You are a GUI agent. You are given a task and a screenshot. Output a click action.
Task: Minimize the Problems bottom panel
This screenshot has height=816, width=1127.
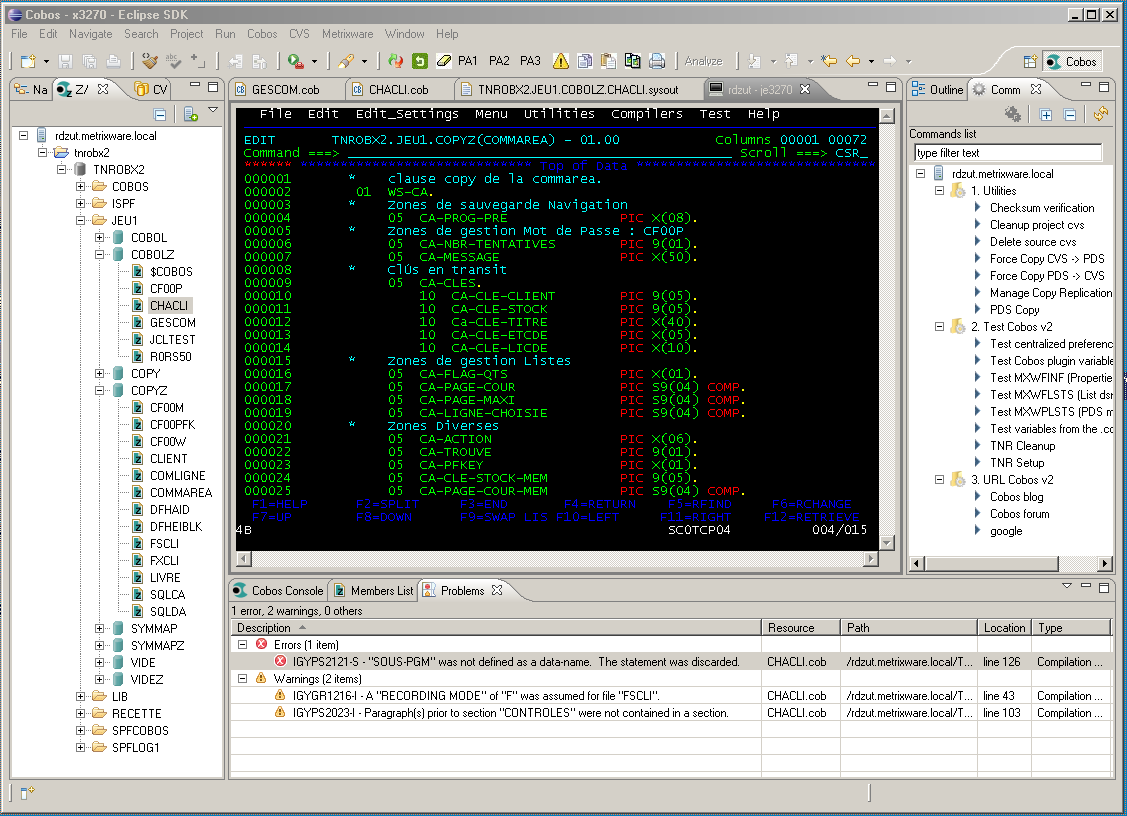1086,587
